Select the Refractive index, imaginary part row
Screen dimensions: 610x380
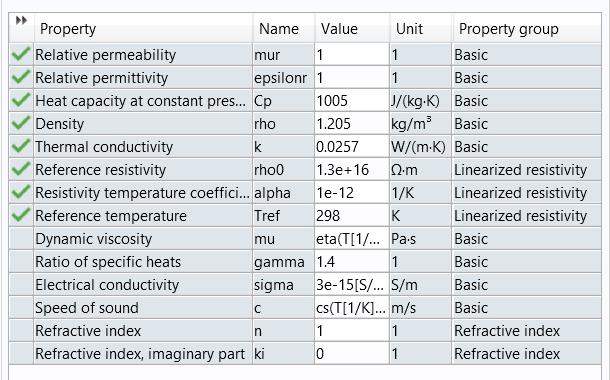click(305, 354)
